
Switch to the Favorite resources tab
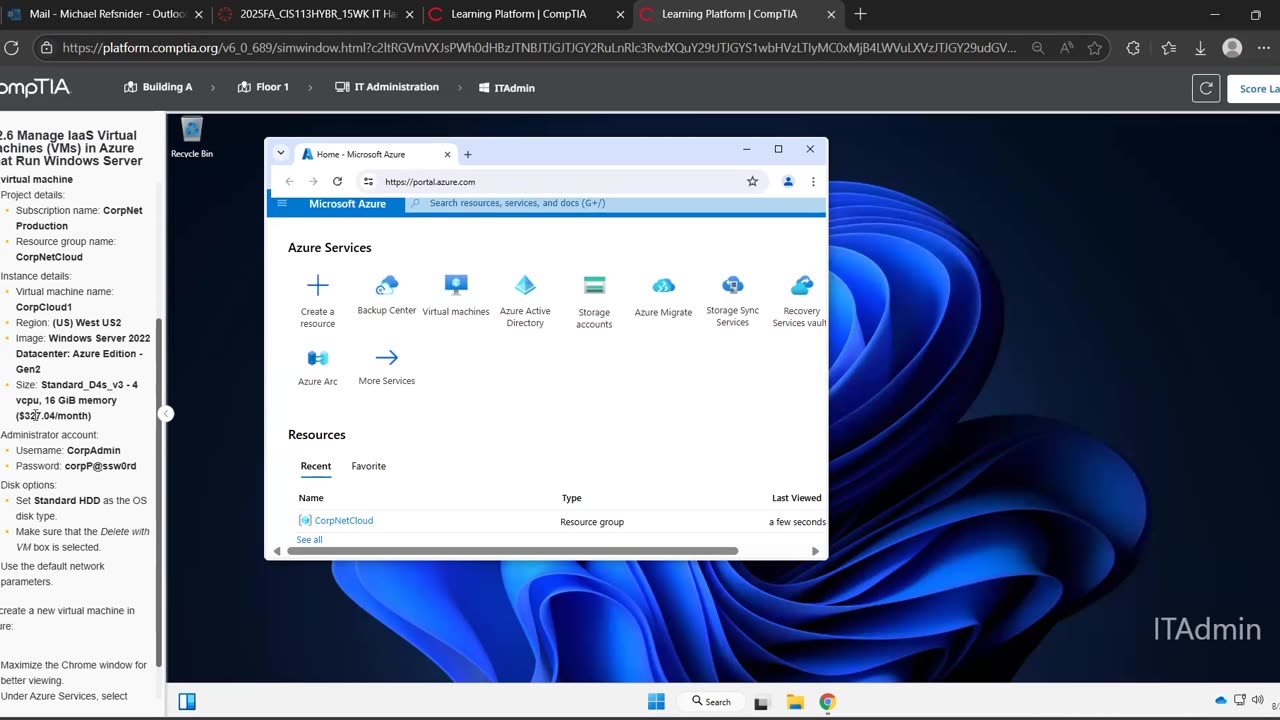coord(368,466)
